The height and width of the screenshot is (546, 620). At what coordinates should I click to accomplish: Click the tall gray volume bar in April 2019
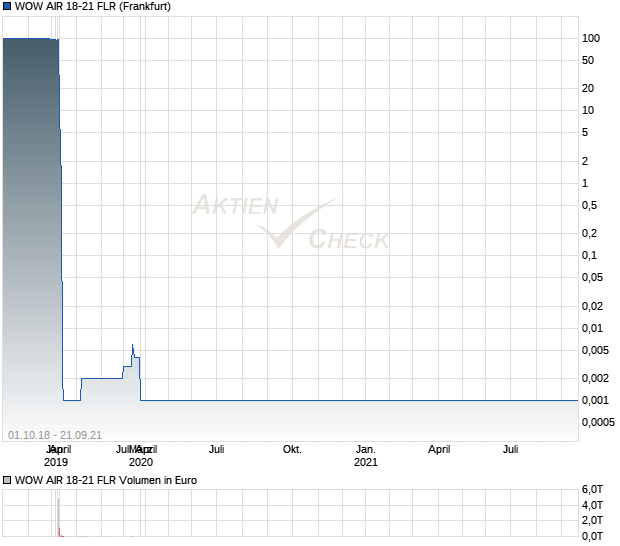(x=59, y=517)
